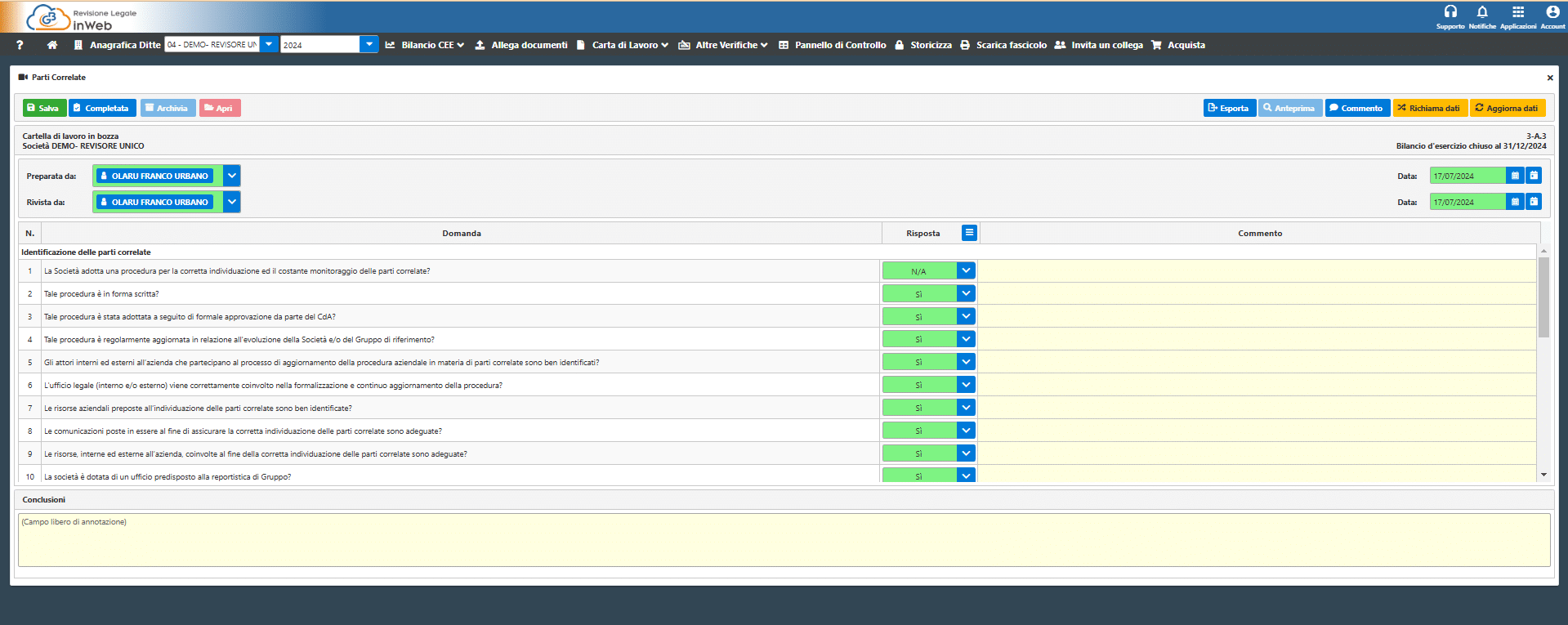
Task: Click the Preparata da date field
Action: click(1467, 176)
